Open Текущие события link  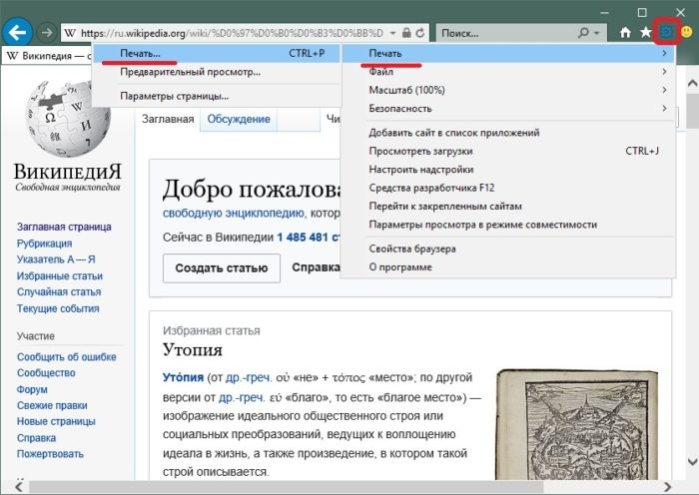click(58, 308)
